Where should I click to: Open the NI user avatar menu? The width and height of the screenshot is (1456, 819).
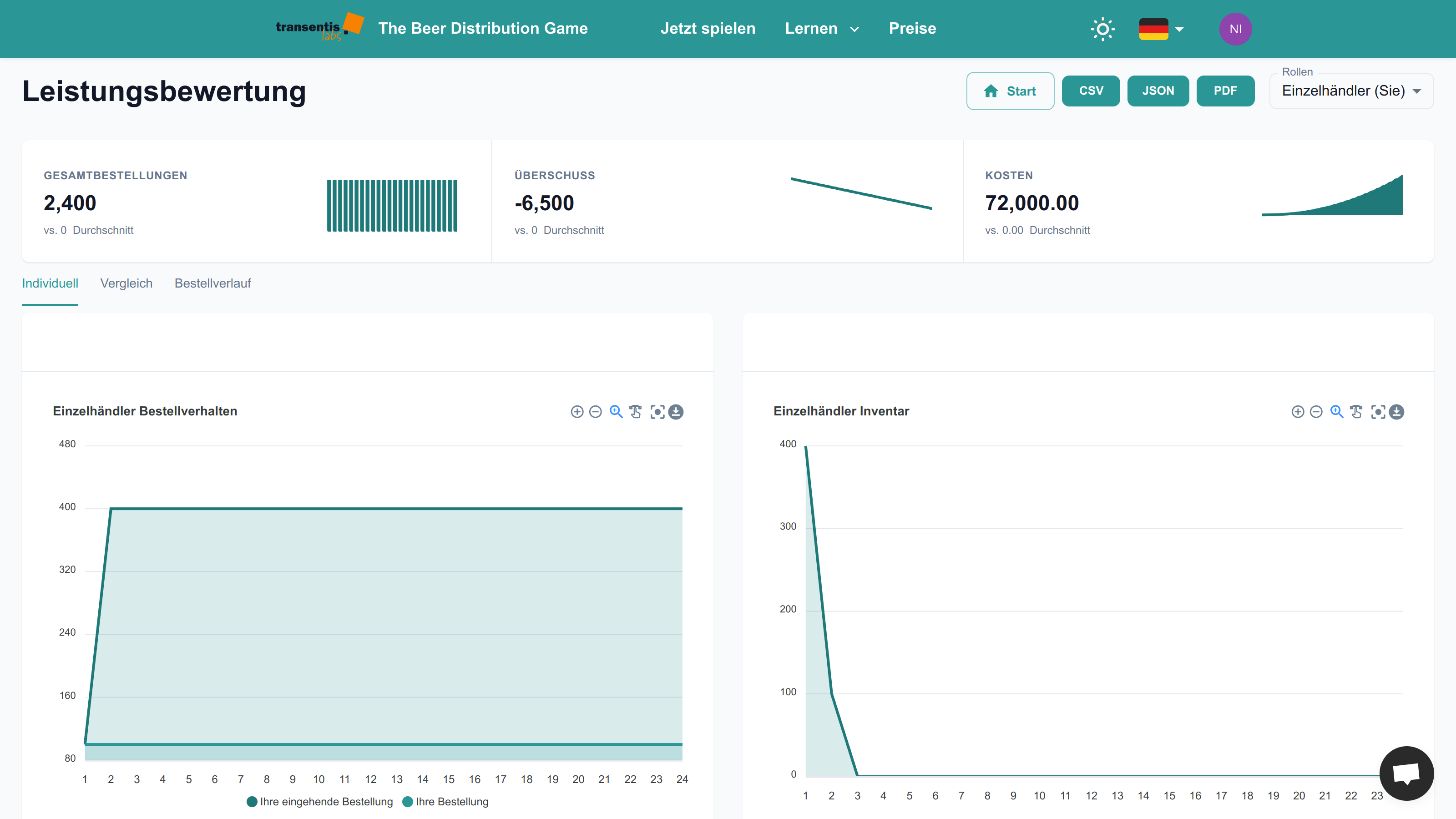pyautogui.click(x=1236, y=29)
